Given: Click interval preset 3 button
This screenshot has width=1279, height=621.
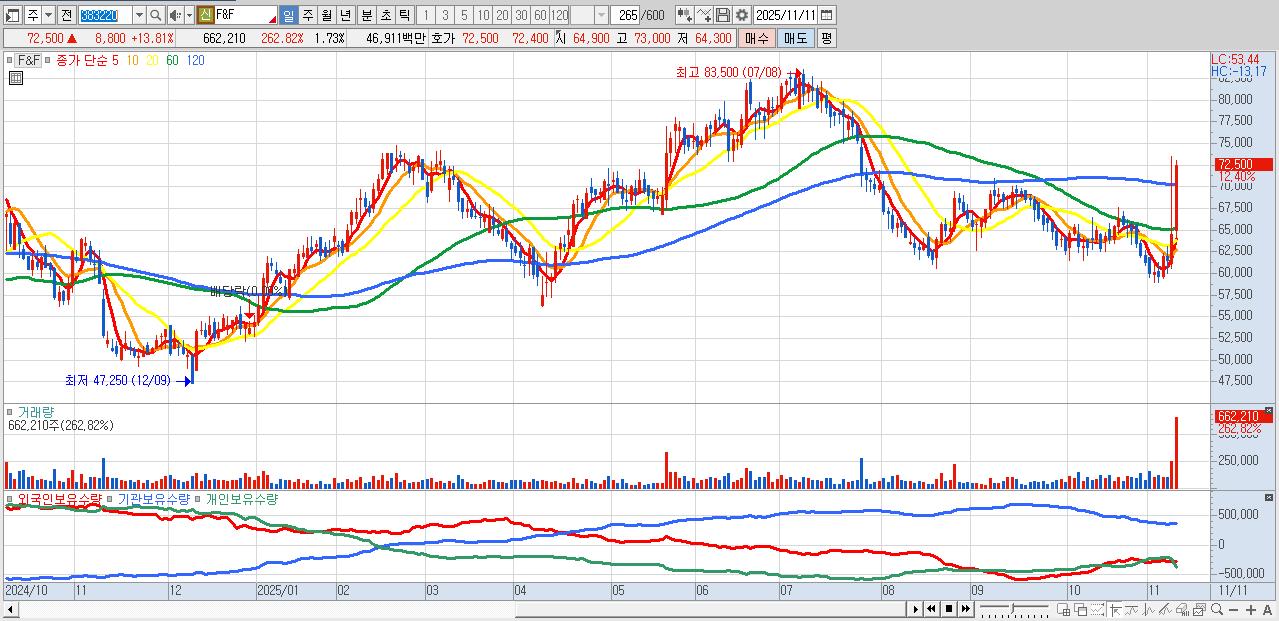Looking at the screenshot, I should (x=445, y=15).
